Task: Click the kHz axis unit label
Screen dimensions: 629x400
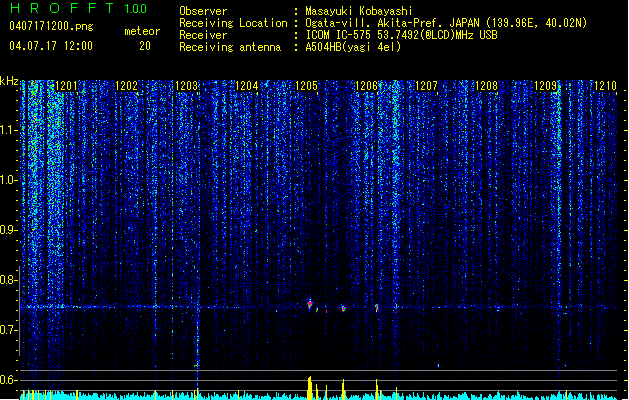Action: [x=9, y=81]
